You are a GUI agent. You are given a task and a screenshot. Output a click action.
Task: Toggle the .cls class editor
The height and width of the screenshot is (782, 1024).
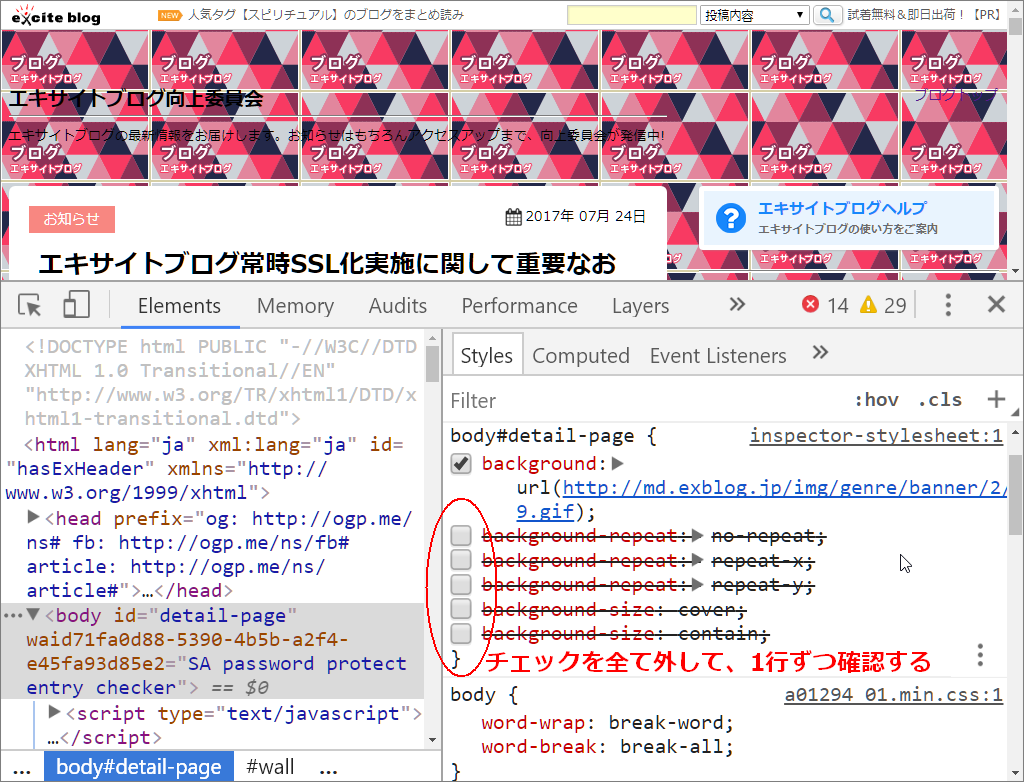point(940,400)
